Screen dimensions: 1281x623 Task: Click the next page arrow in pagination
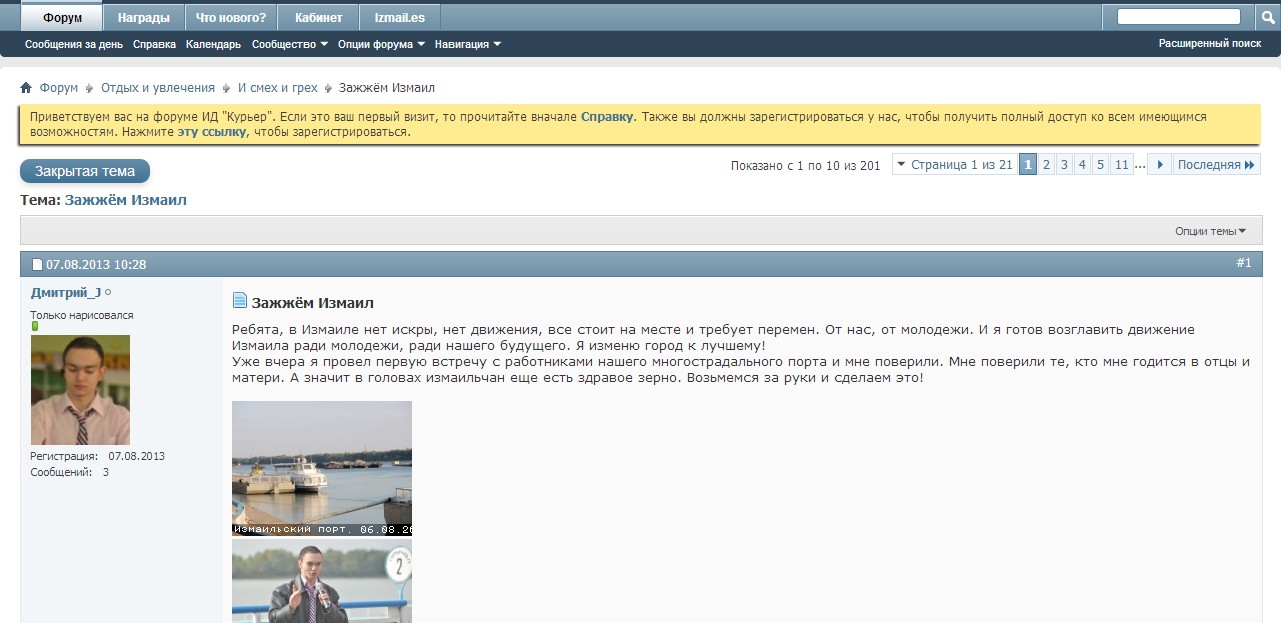(1159, 165)
